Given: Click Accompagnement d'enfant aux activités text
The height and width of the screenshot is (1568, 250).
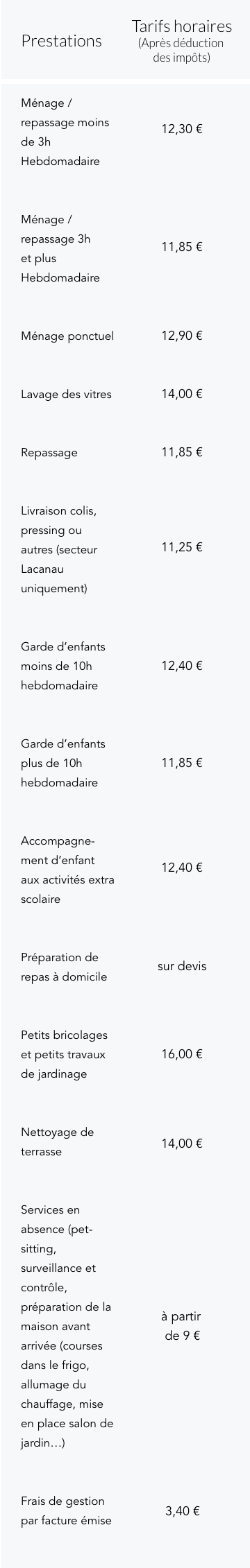Looking at the screenshot, I should (67, 870).
